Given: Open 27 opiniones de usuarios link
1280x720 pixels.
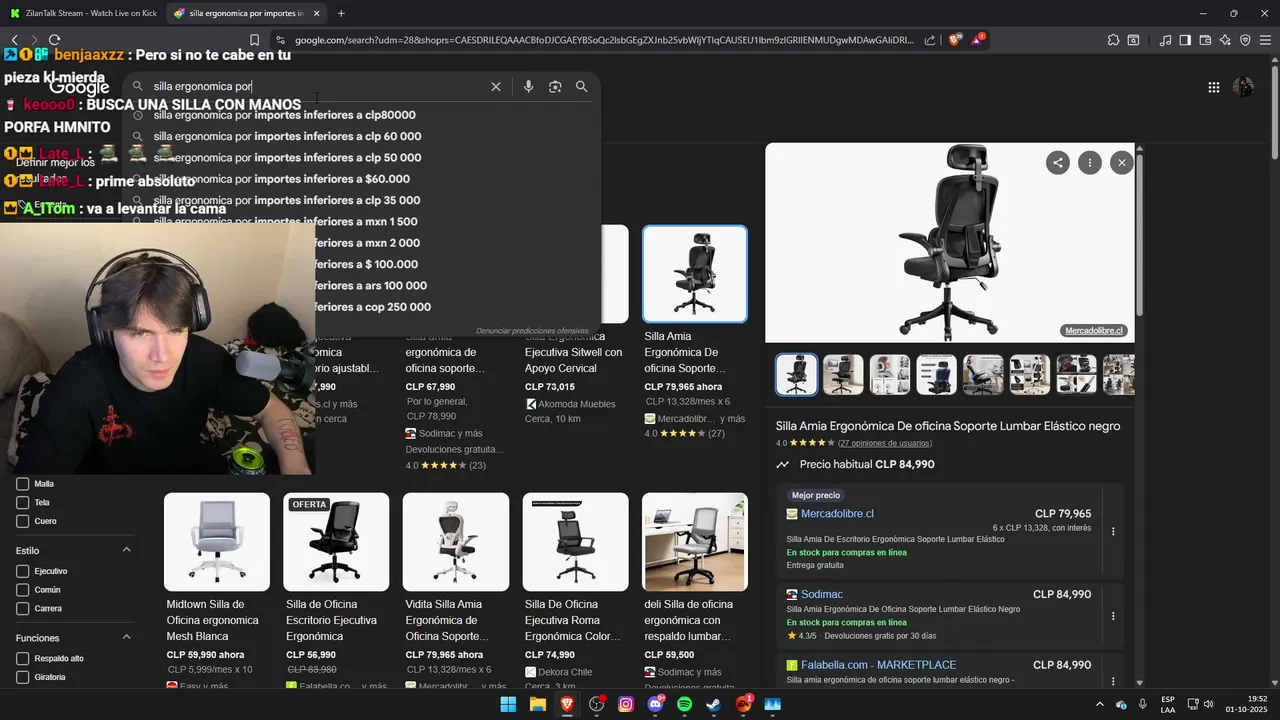Looking at the screenshot, I should pyautogui.click(x=885, y=443).
